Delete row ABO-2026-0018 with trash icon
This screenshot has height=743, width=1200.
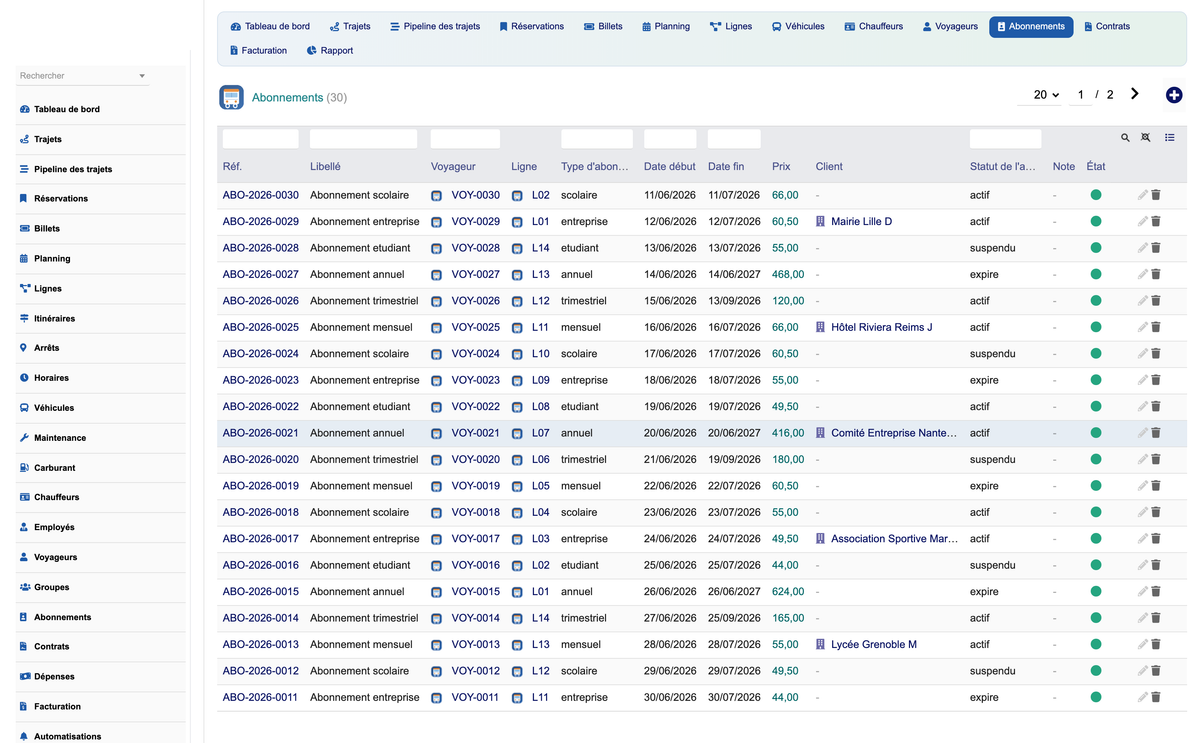pyautogui.click(x=1156, y=512)
